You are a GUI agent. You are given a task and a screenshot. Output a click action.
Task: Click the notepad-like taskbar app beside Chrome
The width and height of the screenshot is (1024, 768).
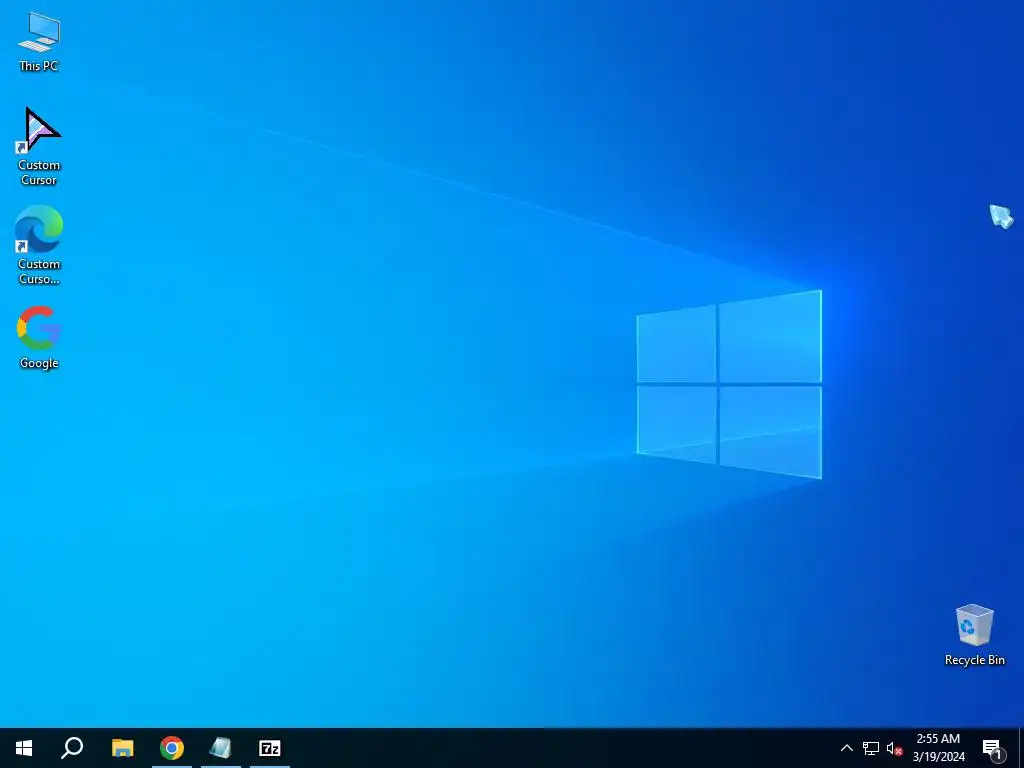pyautogui.click(x=221, y=748)
